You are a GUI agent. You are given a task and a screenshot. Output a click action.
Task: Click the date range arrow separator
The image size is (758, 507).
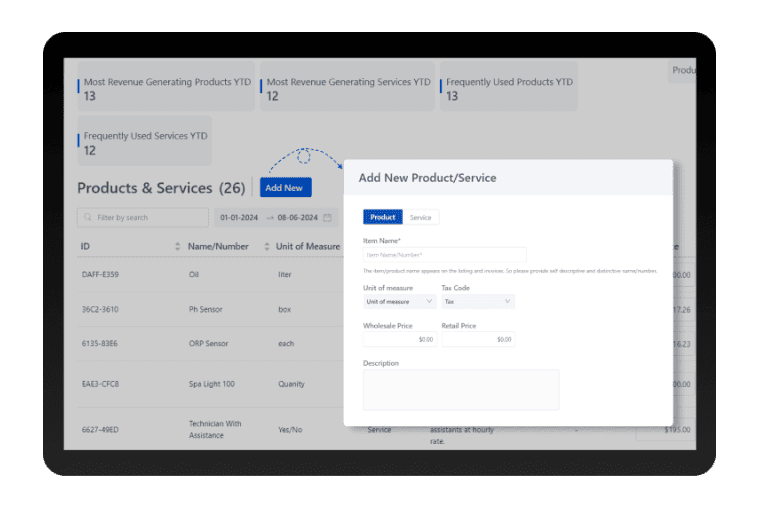(270, 218)
